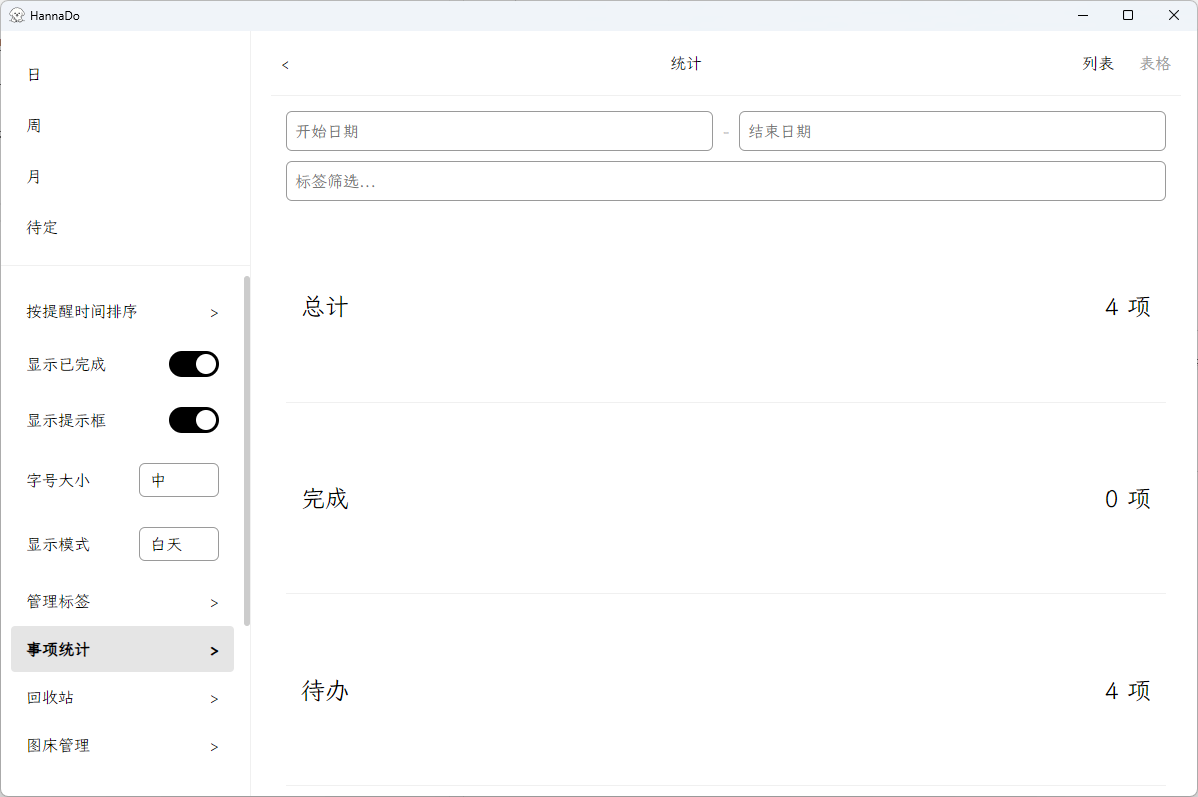This screenshot has width=1198, height=797.
Task: Switch to the 表格 view
Action: [x=1155, y=62]
